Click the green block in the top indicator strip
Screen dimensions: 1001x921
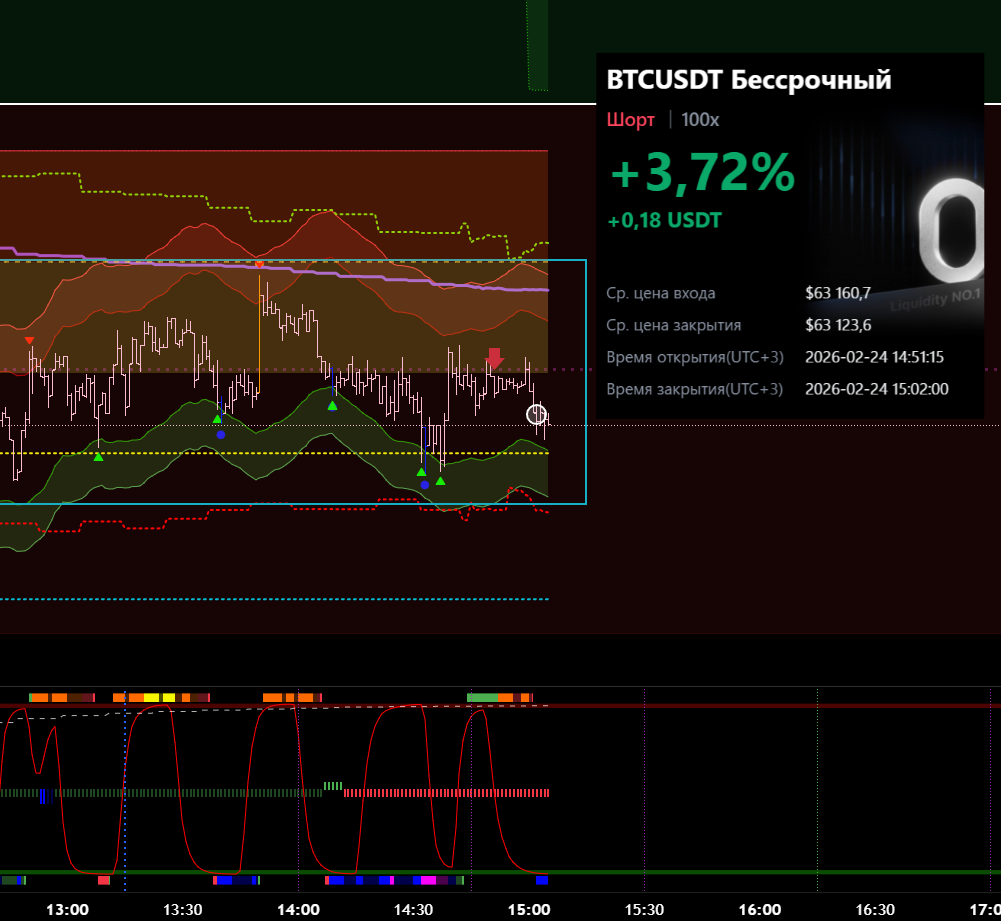(482, 697)
